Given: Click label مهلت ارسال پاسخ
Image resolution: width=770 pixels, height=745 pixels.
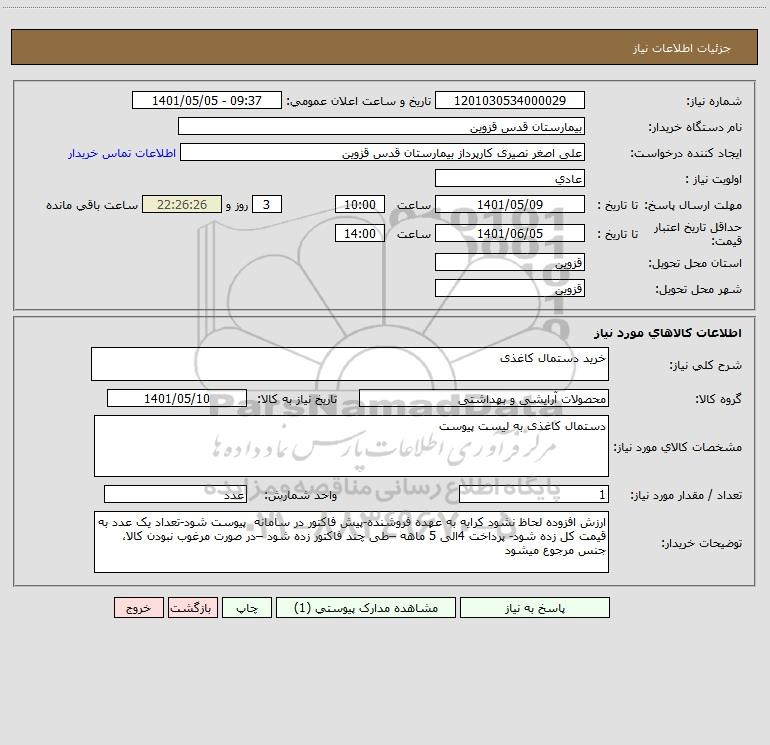Looking at the screenshot, I should tap(693, 205).
